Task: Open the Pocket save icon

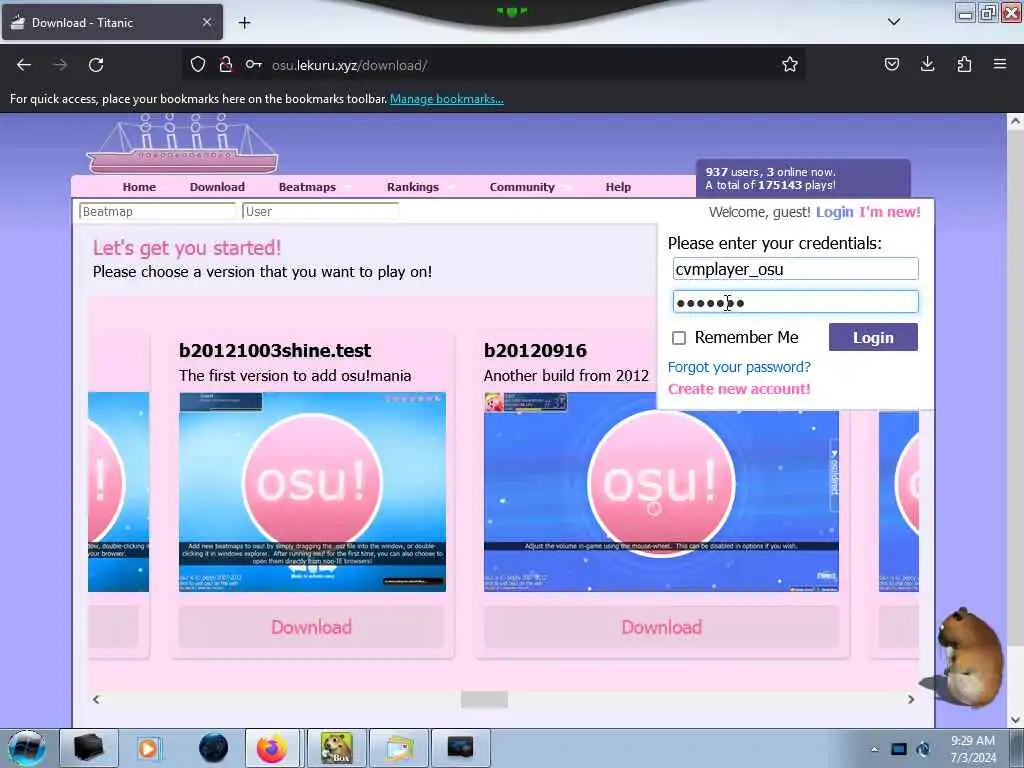Action: 891,64
